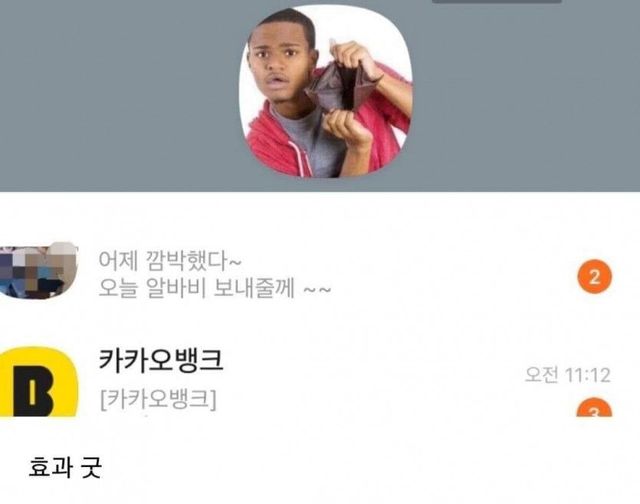This screenshot has height=504, width=640.
Task: Click the 효과 굿 caption text
Action: pyautogui.click(x=65, y=467)
